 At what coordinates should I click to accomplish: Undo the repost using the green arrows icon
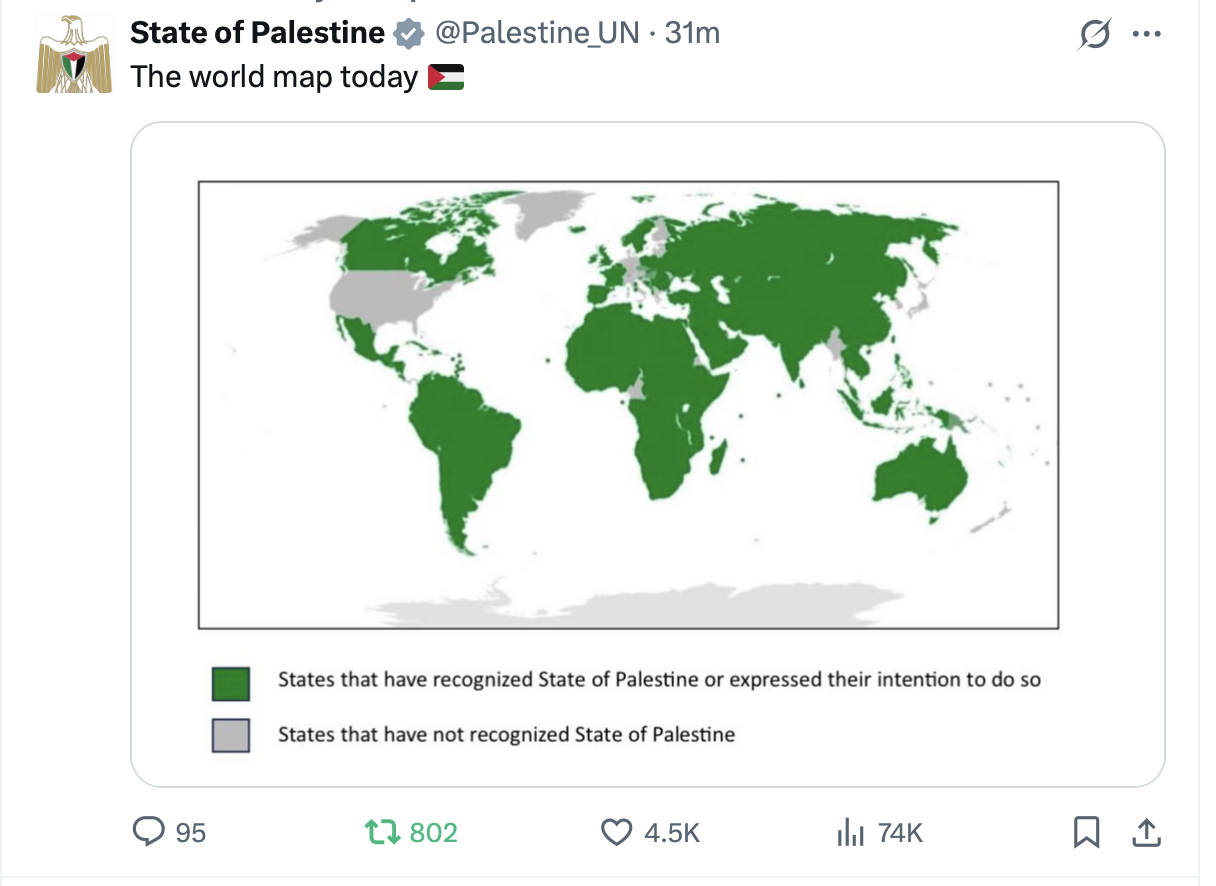coord(381,831)
